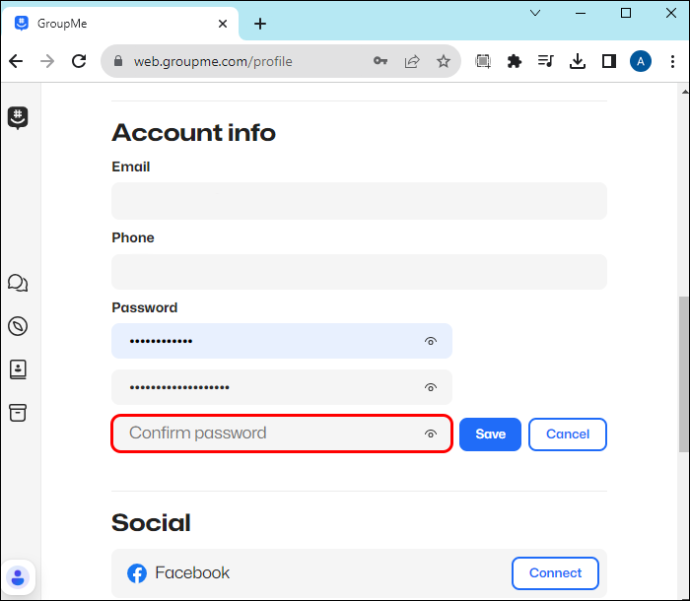Toggle visibility of Confirm password field
The width and height of the screenshot is (690, 601).
point(430,434)
